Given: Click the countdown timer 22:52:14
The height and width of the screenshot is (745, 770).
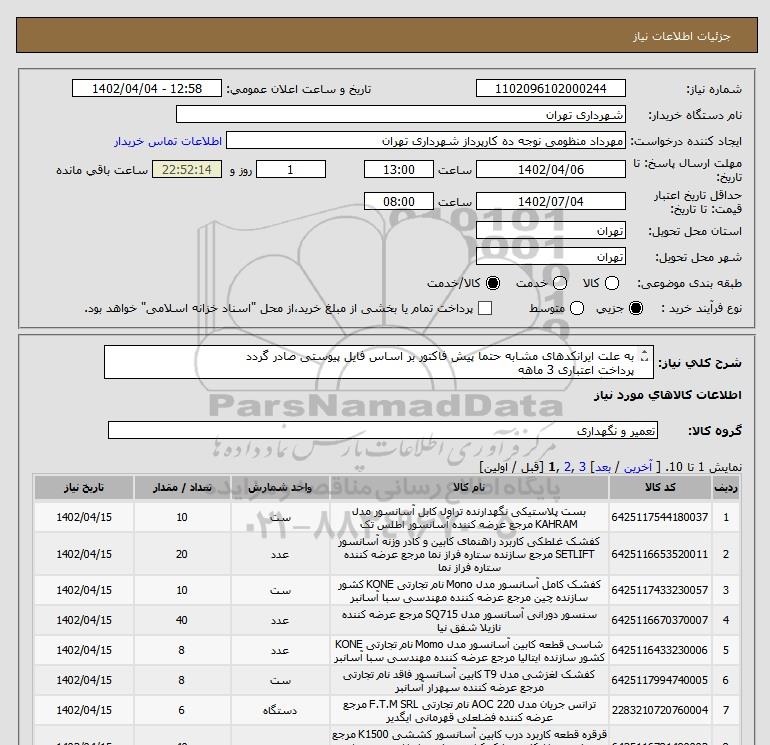Looking at the screenshot, I should 187,169.
